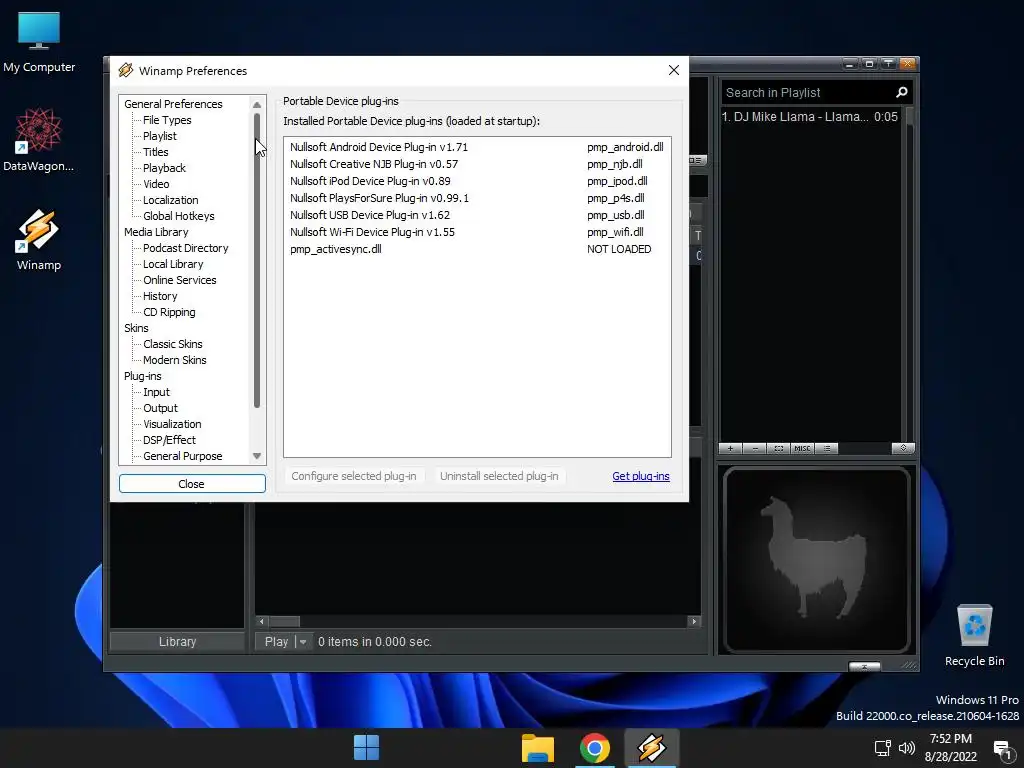1024x768 pixels.
Task: Click Uninstall selected plug-in button
Action: (x=499, y=476)
